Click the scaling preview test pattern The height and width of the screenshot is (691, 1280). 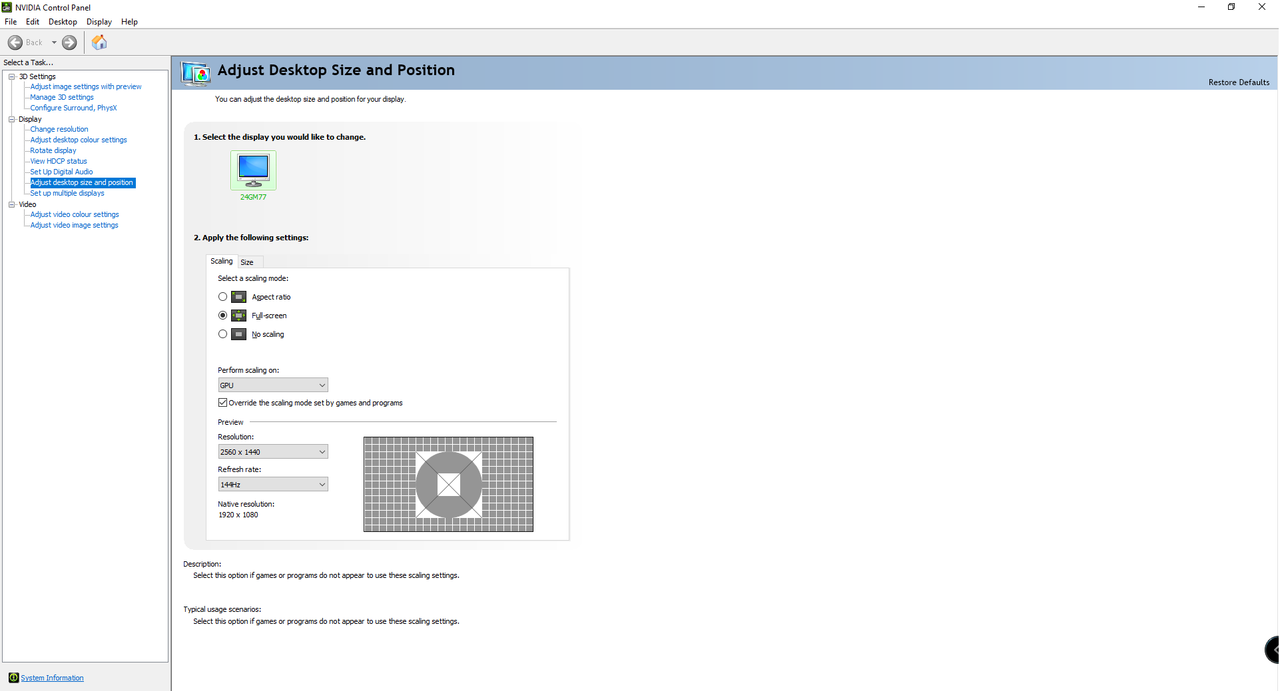(x=448, y=484)
